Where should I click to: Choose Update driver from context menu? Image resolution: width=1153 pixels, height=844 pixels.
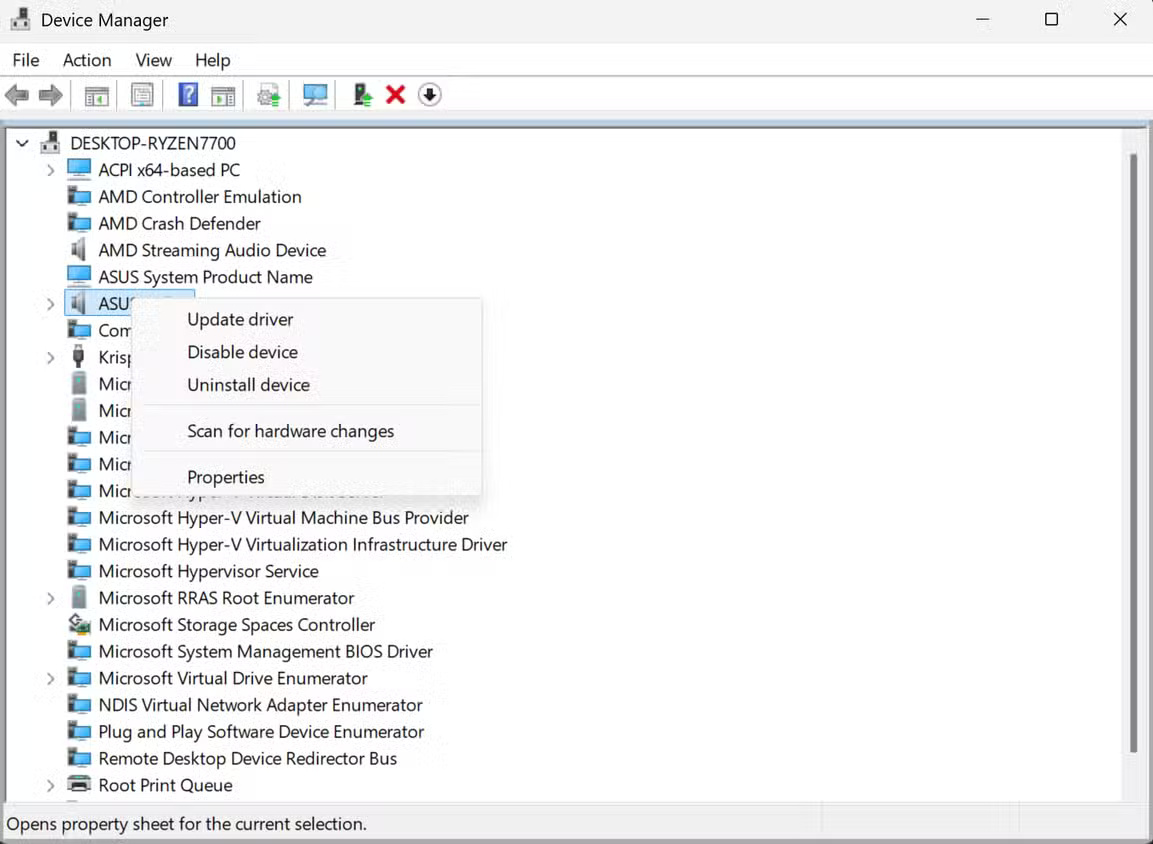240,319
